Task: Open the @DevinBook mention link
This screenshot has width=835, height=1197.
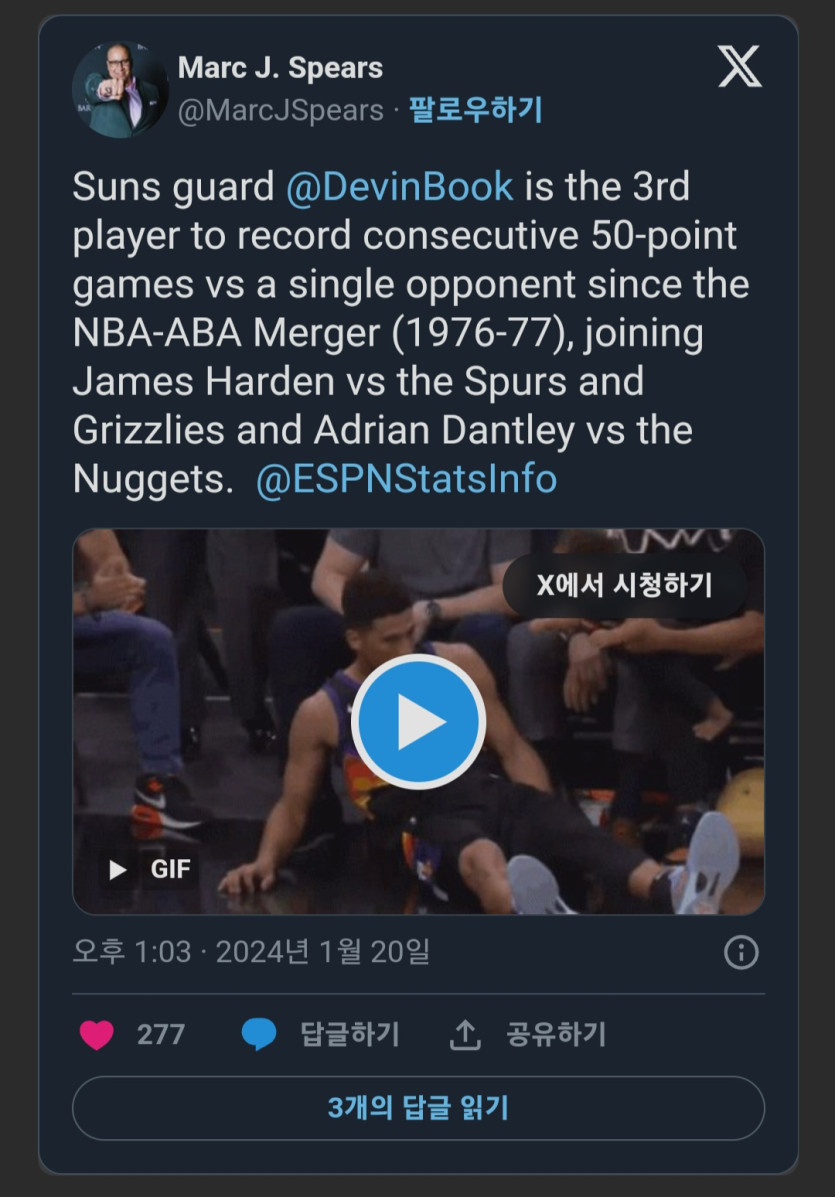Action: tap(399, 187)
